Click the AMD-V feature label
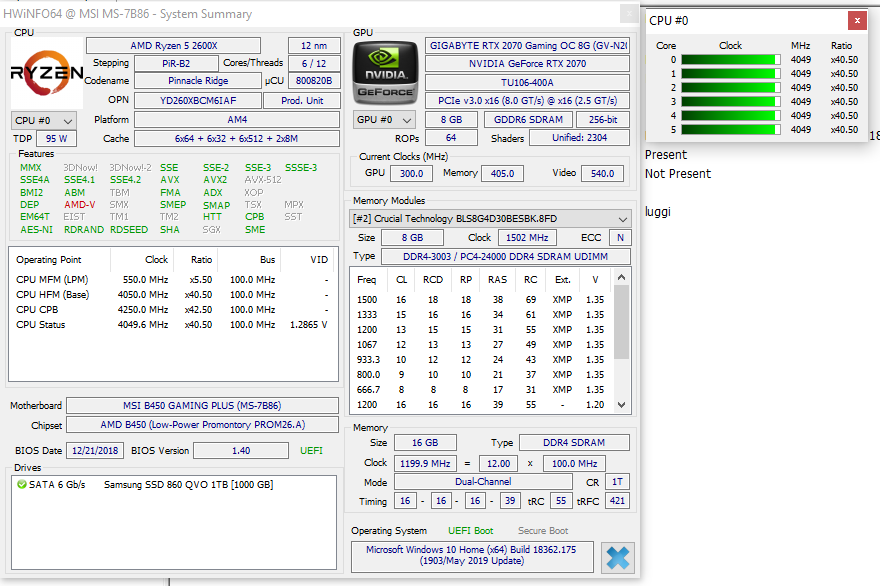This screenshot has height=586, width=880. tap(79, 205)
